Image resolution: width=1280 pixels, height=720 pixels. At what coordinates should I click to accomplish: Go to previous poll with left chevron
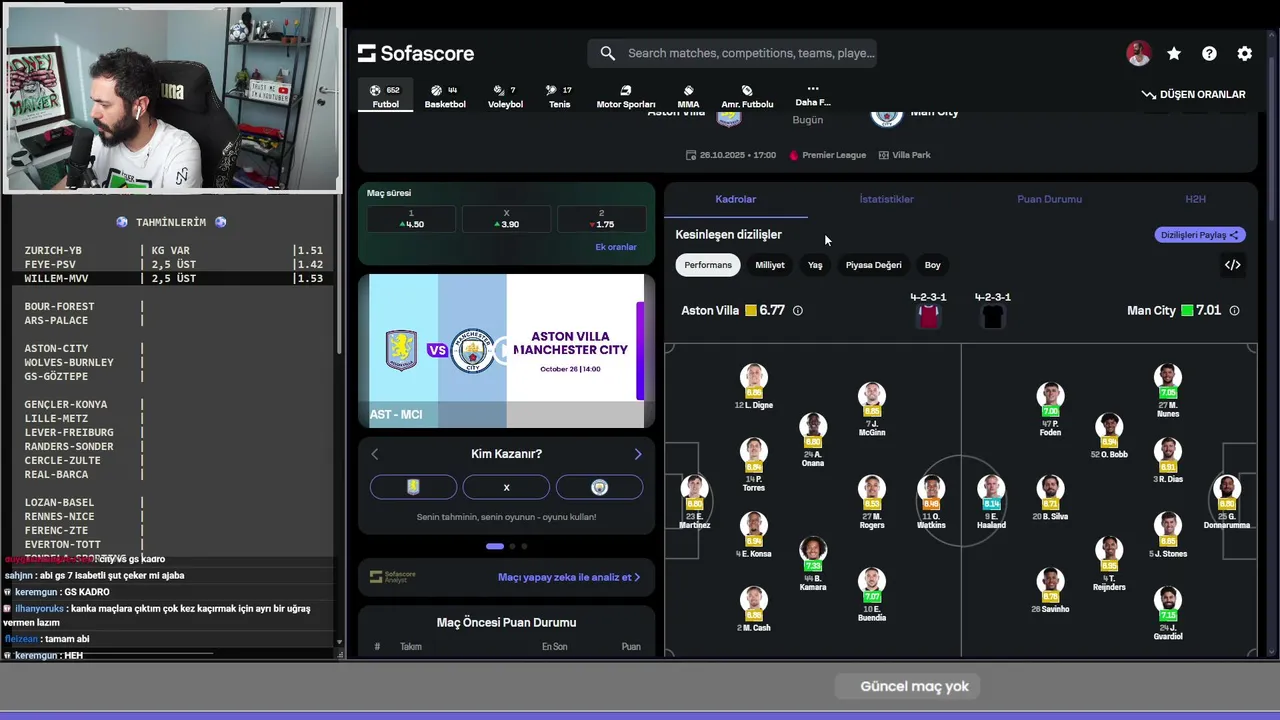pos(375,454)
